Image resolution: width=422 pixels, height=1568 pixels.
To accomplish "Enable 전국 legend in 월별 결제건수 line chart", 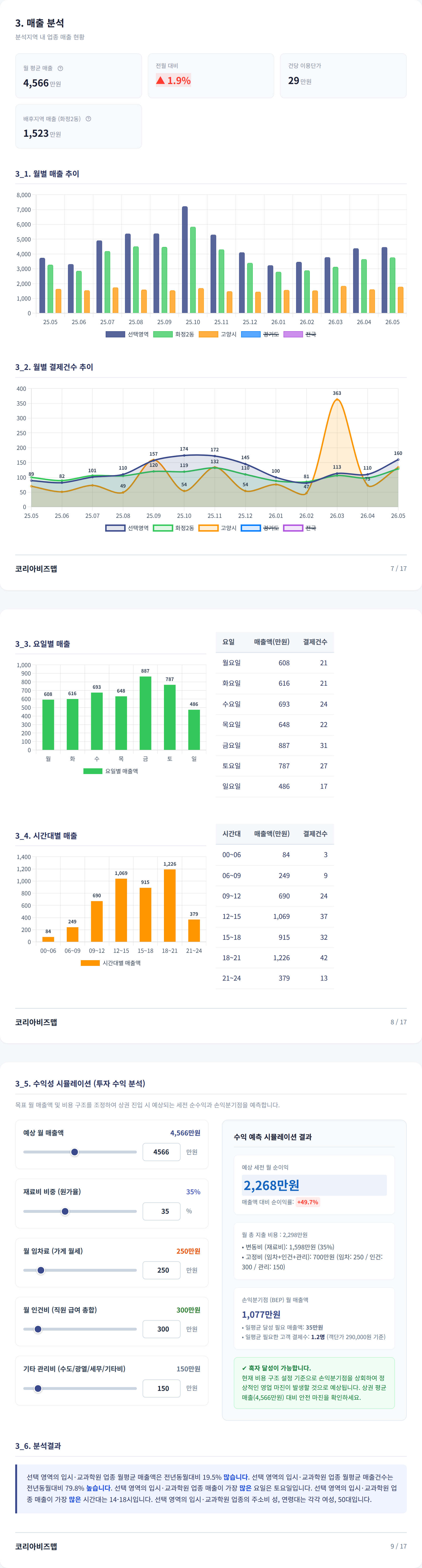I will [300, 528].
